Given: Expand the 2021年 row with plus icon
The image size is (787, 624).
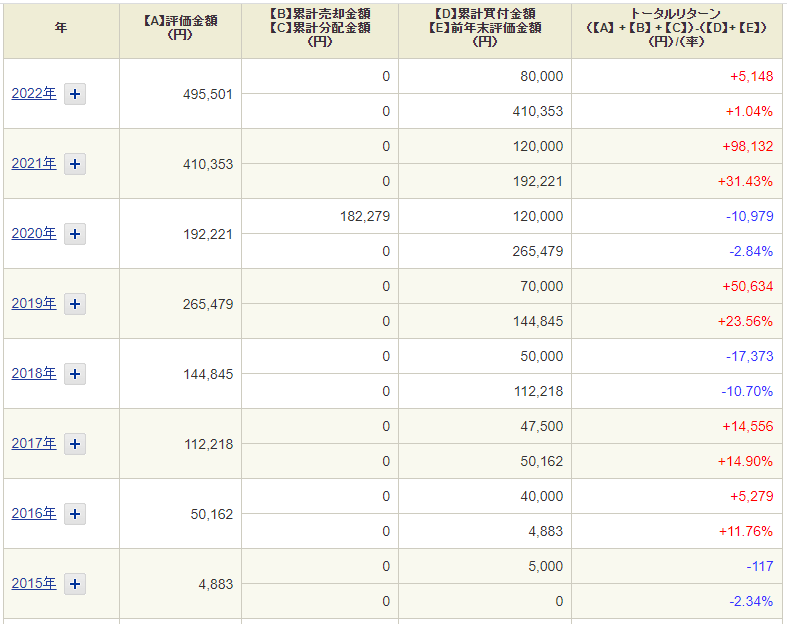Looking at the screenshot, I should click(75, 164).
